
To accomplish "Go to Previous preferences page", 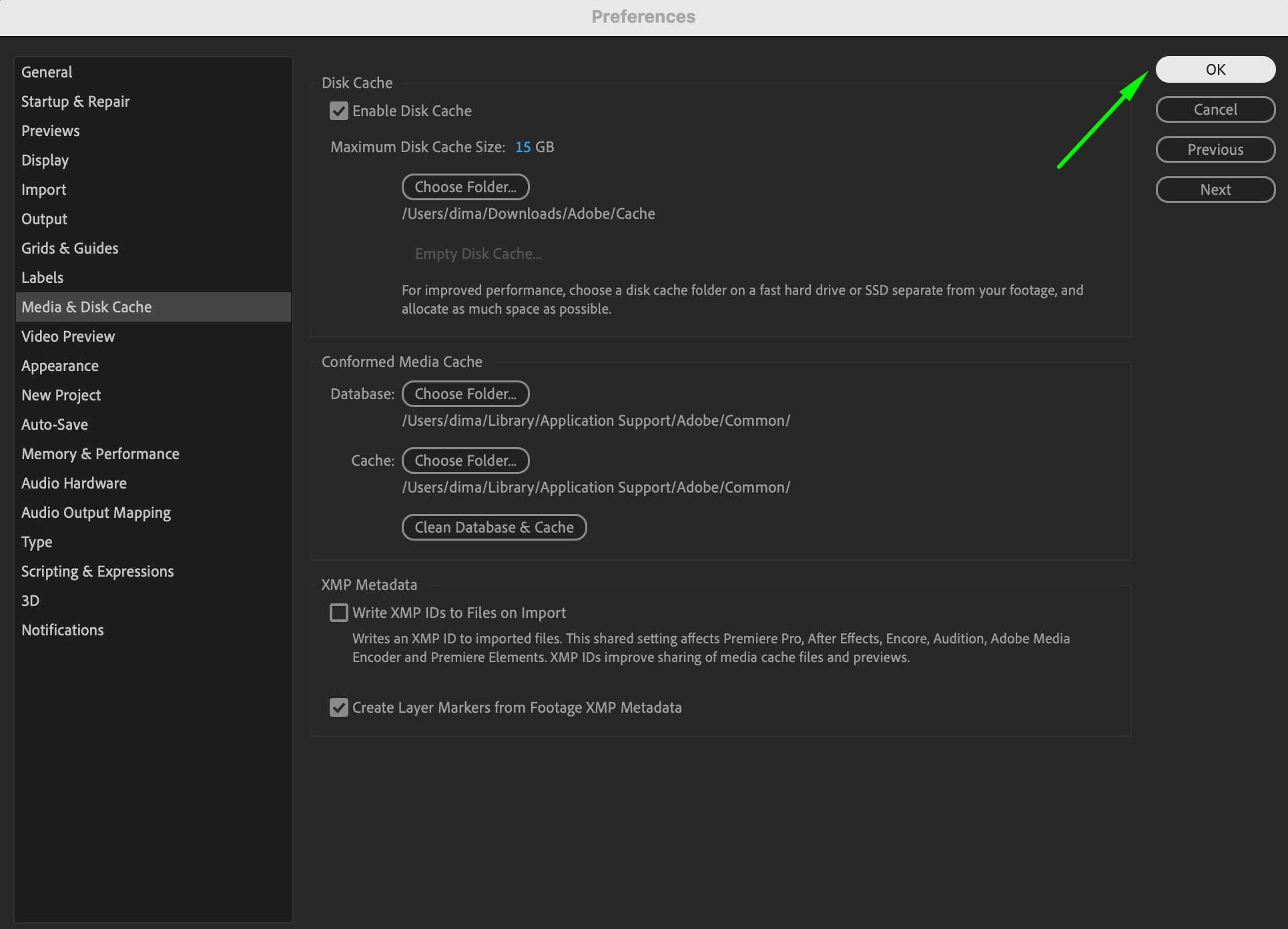I will click(1215, 149).
